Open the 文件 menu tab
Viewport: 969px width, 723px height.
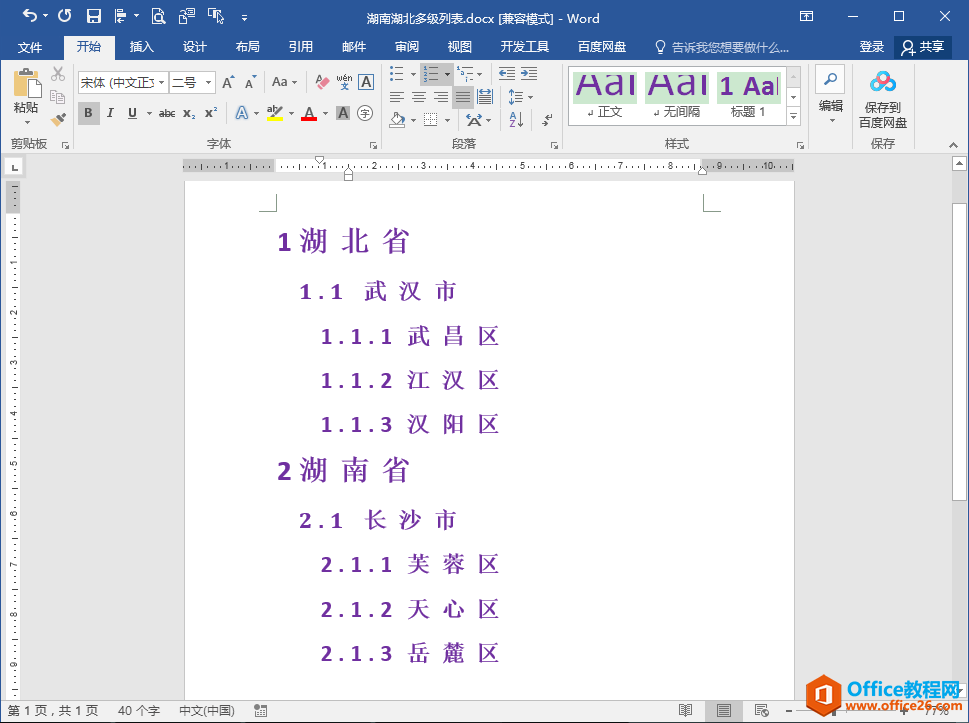tap(30, 47)
